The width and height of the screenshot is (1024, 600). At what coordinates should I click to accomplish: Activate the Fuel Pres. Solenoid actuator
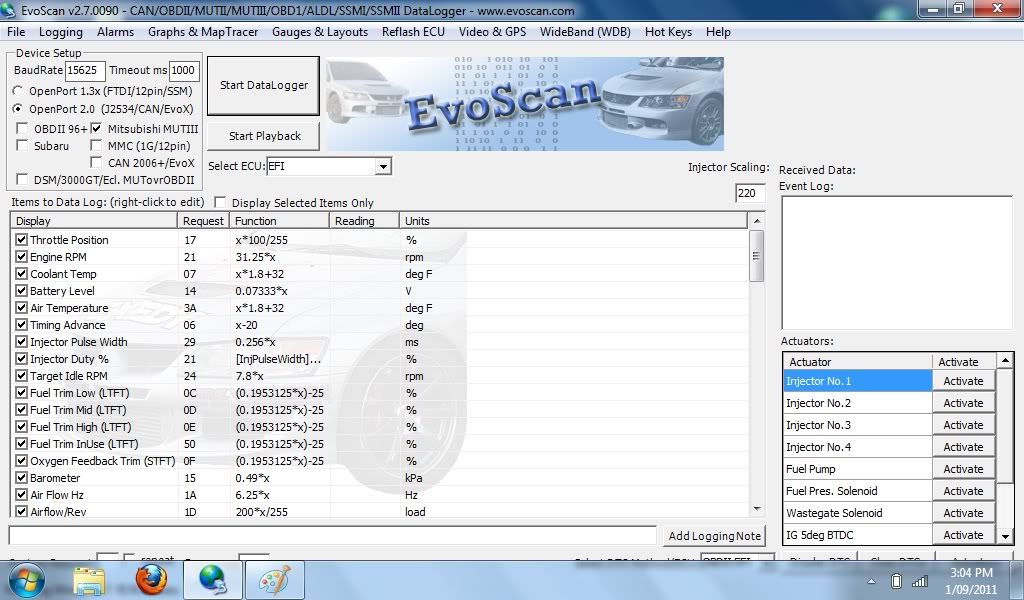click(x=963, y=491)
